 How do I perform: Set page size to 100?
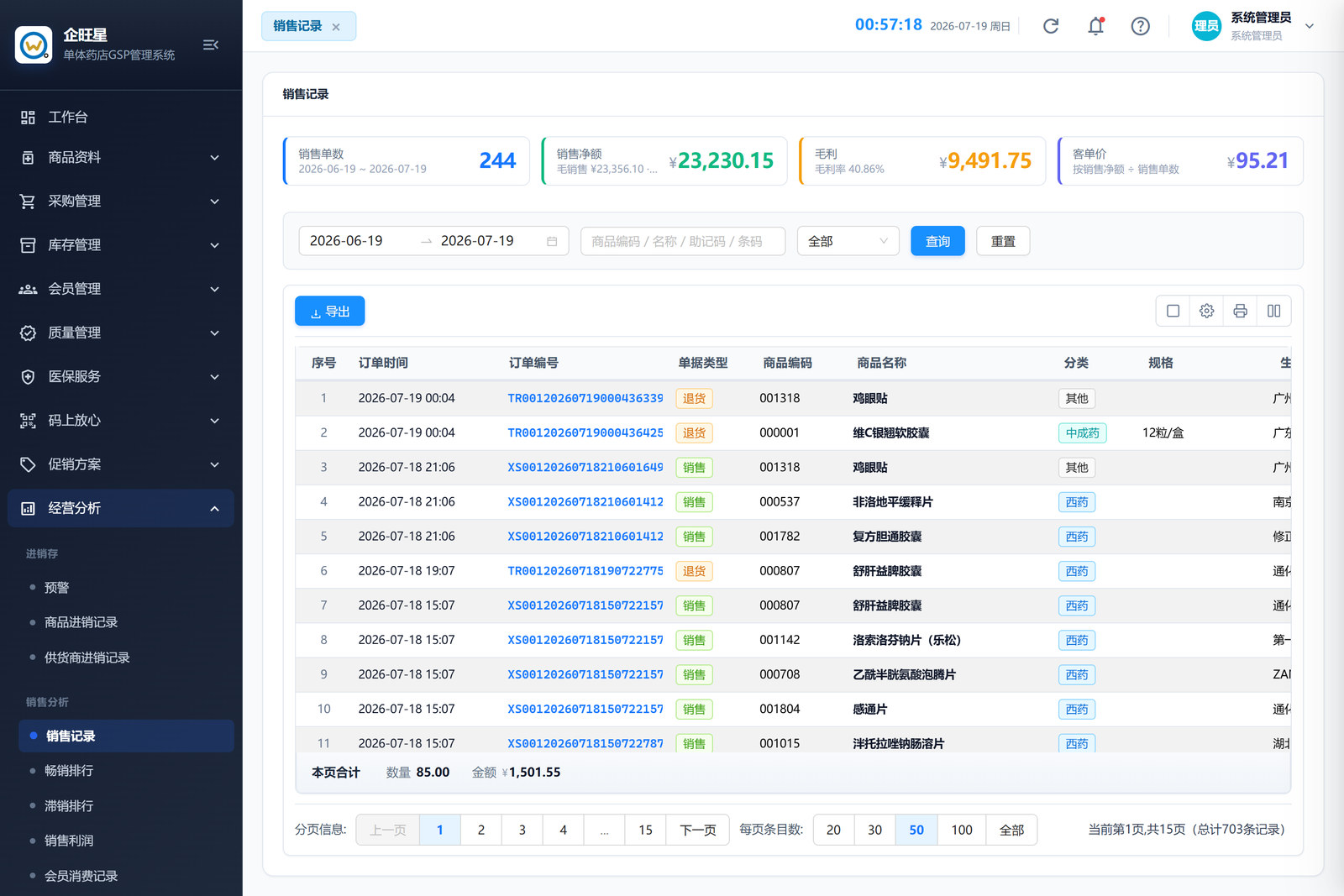(x=962, y=830)
